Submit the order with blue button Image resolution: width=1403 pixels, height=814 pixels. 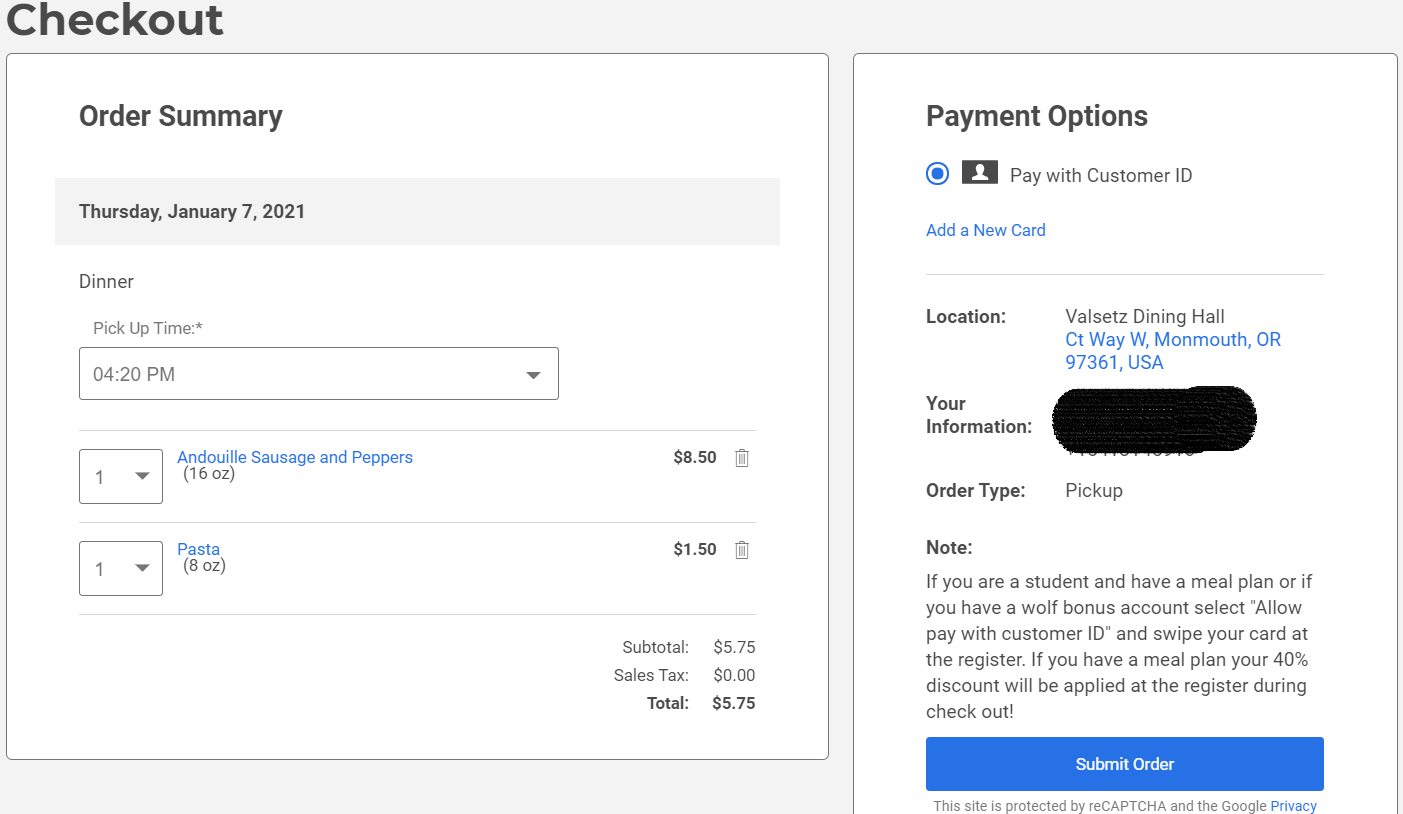(x=1125, y=764)
